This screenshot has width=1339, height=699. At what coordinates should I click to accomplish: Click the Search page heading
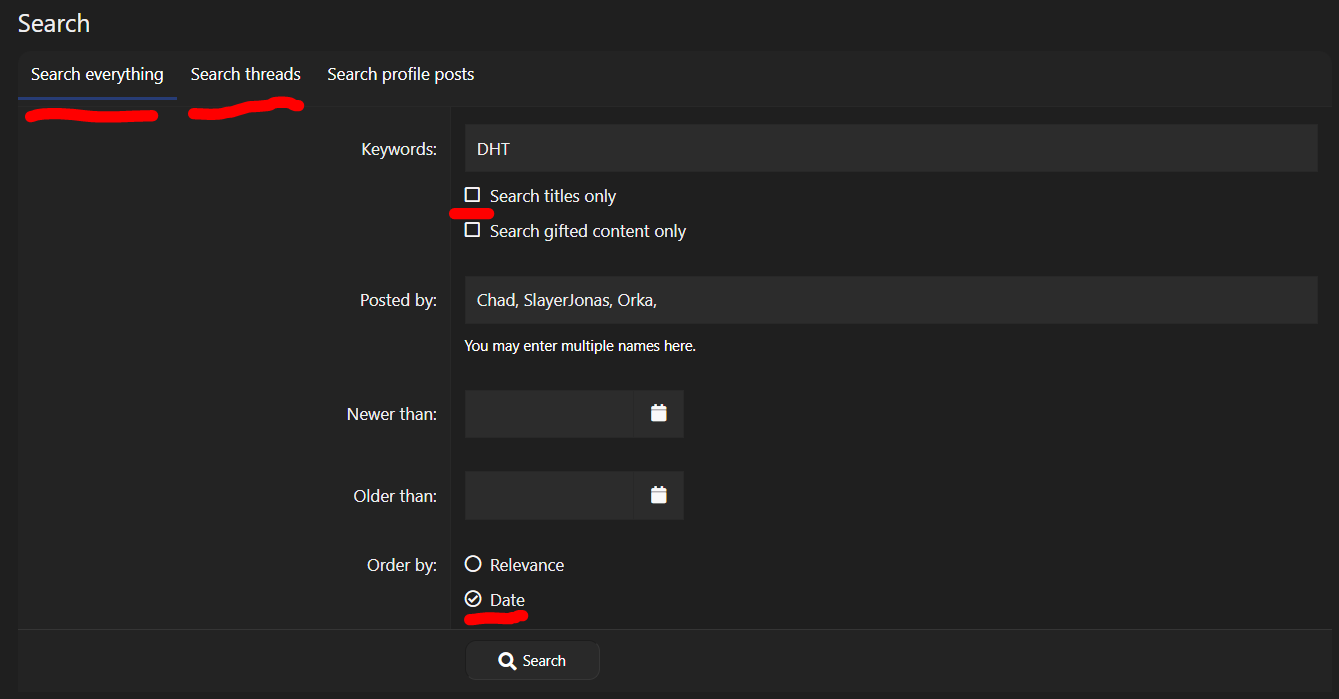coord(54,24)
